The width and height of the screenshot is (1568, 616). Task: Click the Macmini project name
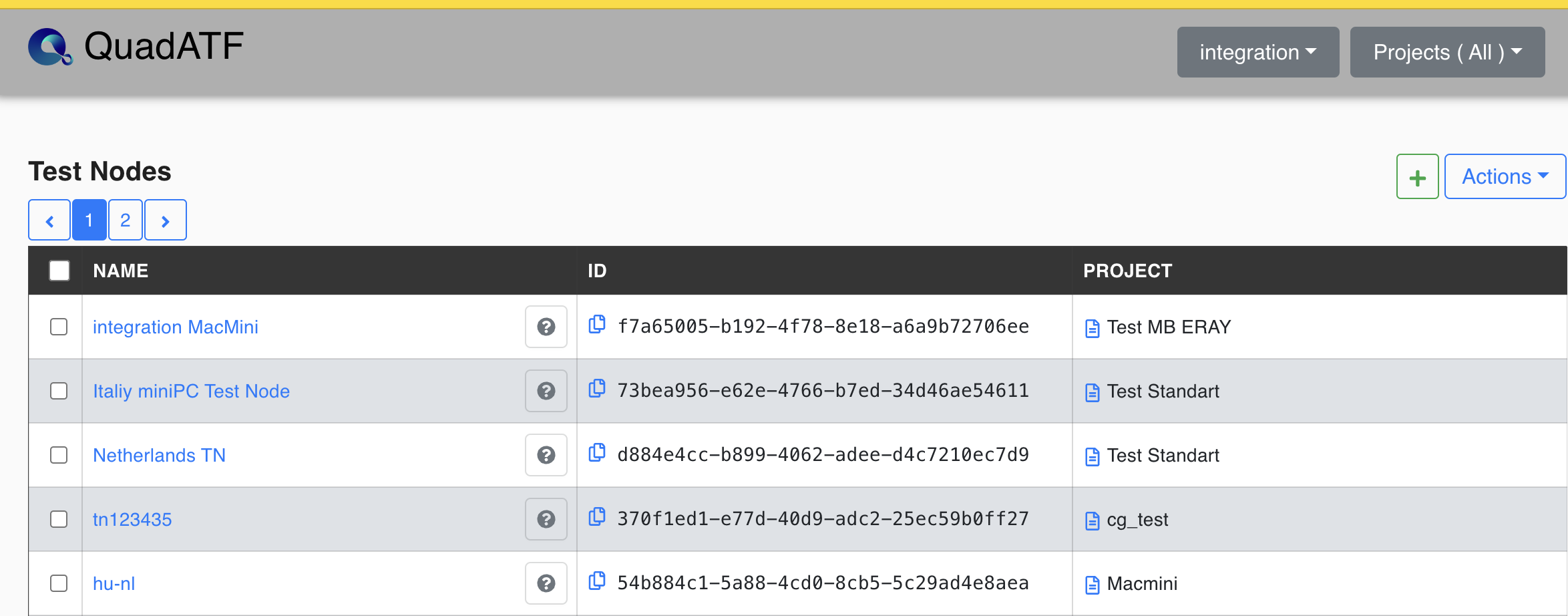click(x=1142, y=583)
